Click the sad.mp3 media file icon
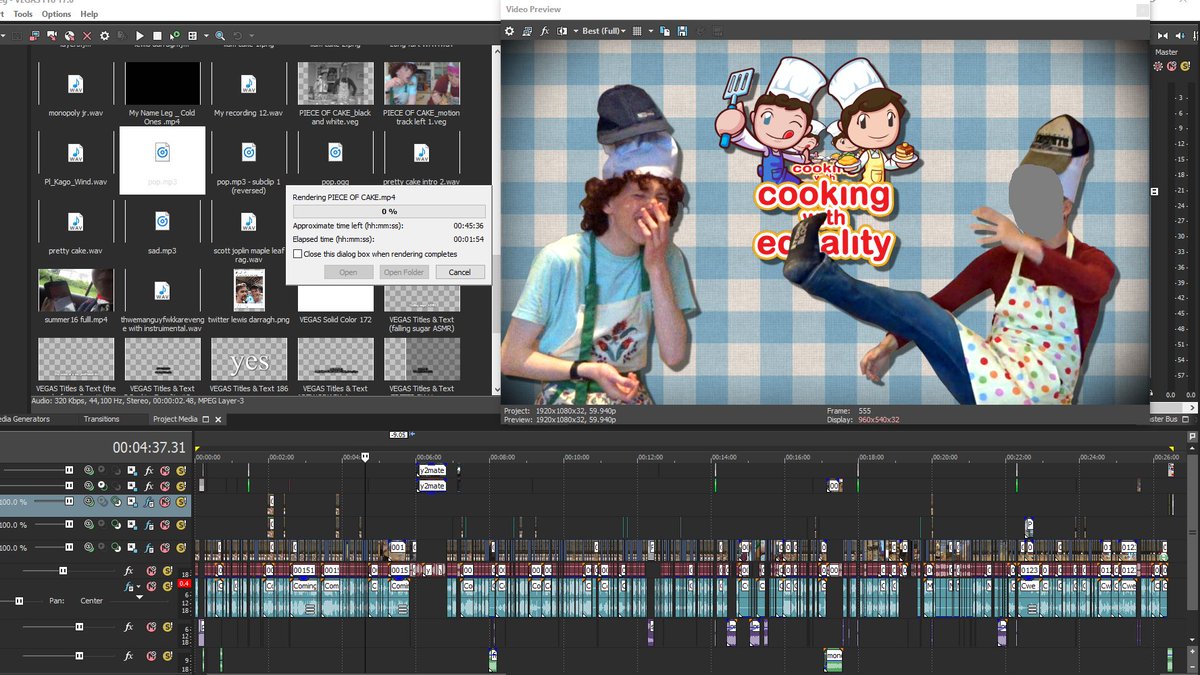Viewport: 1200px width, 675px height. click(x=162, y=221)
